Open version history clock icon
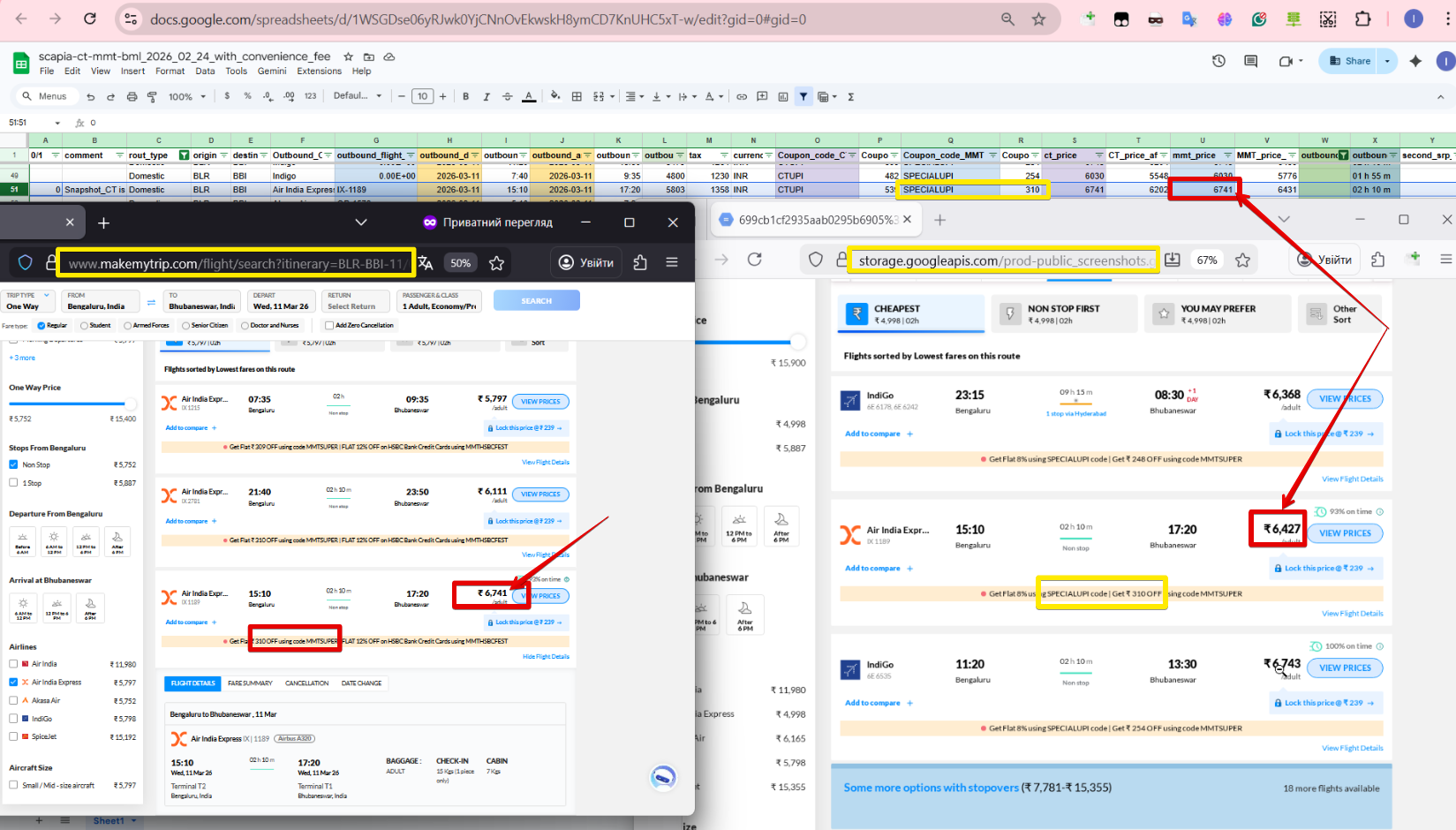The width and height of the screenshot is (1456, 830). 1218,61
